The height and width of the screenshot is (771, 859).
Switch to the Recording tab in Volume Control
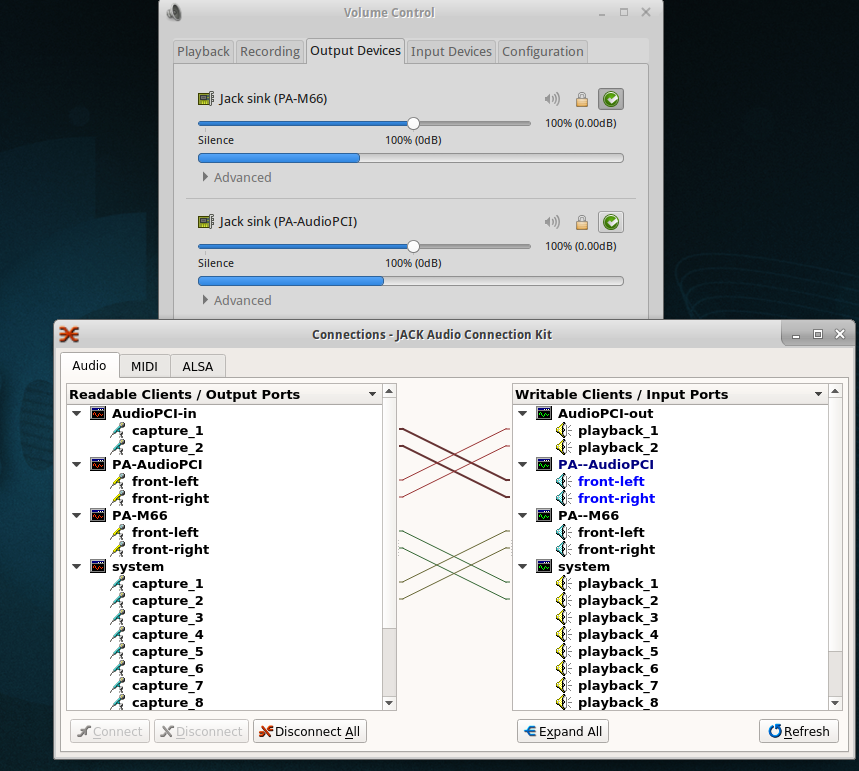[270, 52]
